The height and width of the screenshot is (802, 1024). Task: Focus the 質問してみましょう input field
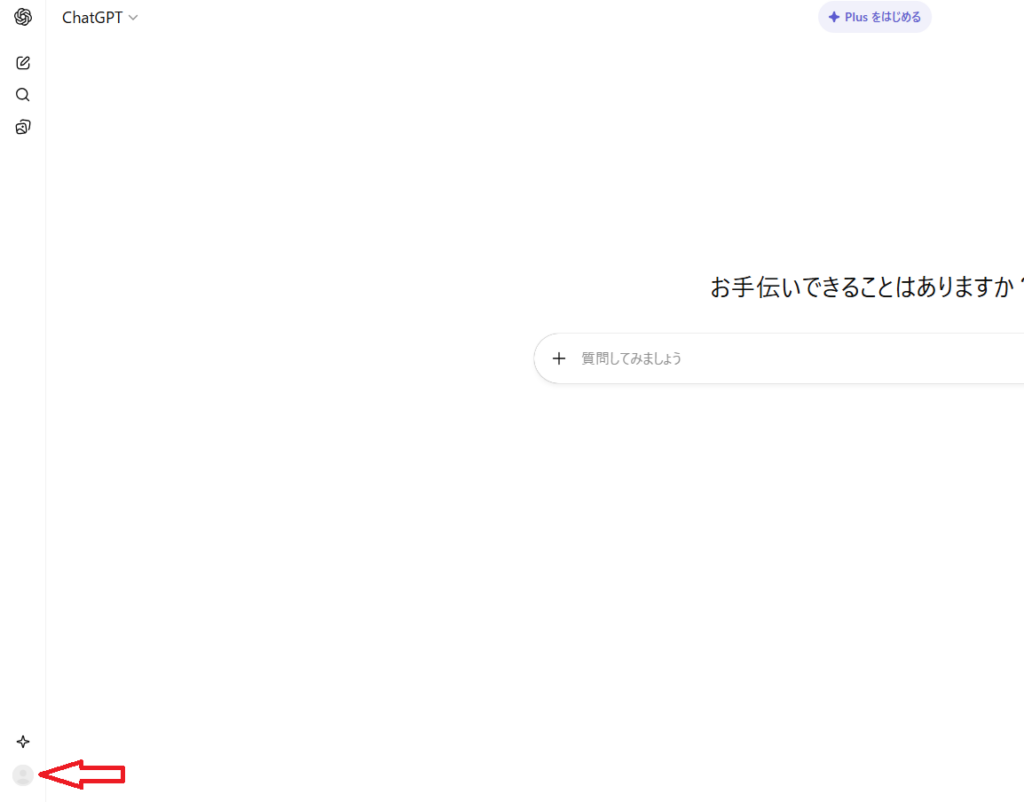pos(632,358)
